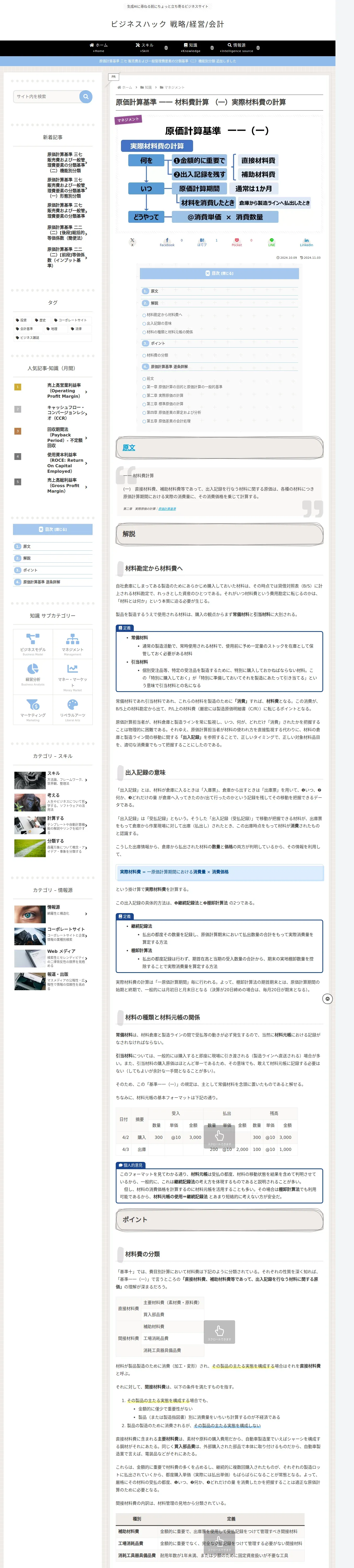
Task: Collapse the sidebar 目次 table of contents
Action: click(x=53, y=529)
